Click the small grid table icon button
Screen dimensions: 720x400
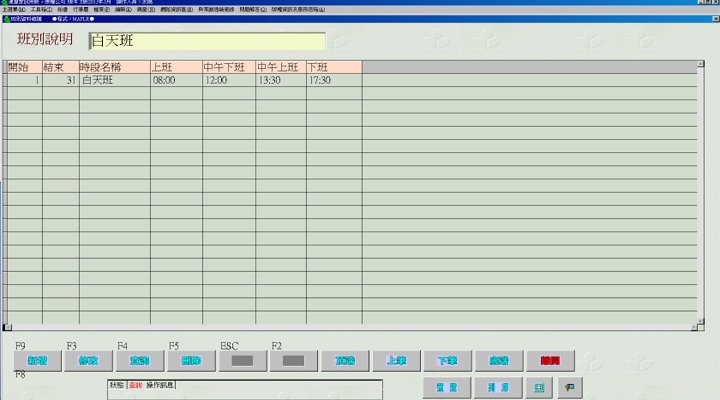point(539,387)
